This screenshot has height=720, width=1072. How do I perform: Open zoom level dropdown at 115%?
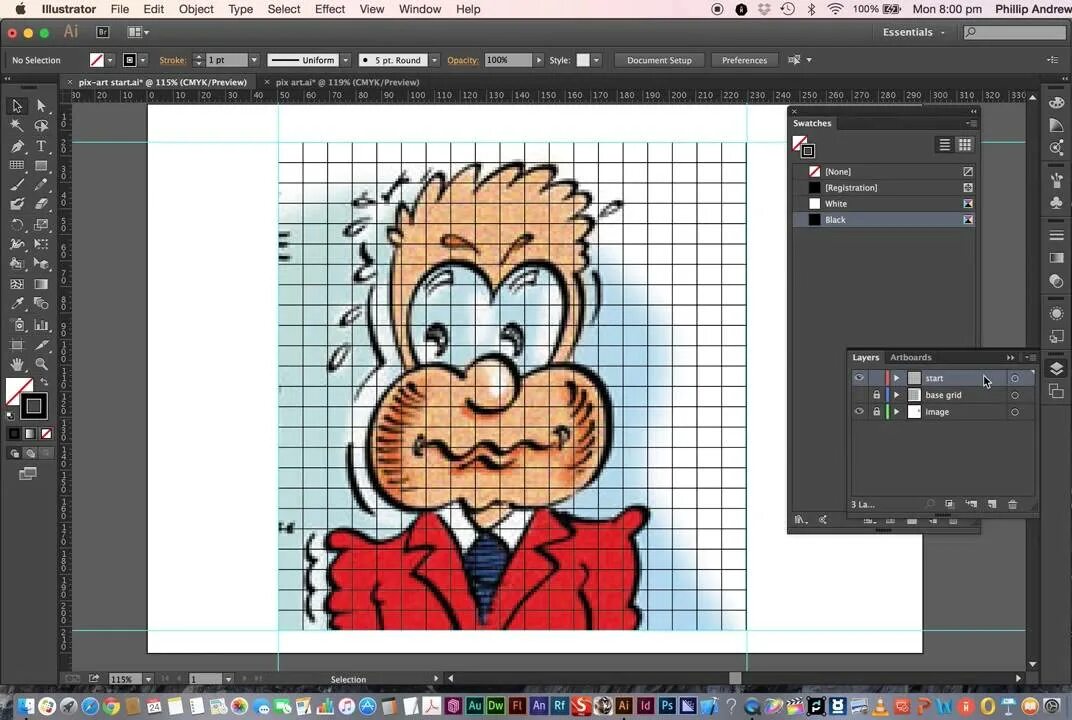tap(148, 679)
